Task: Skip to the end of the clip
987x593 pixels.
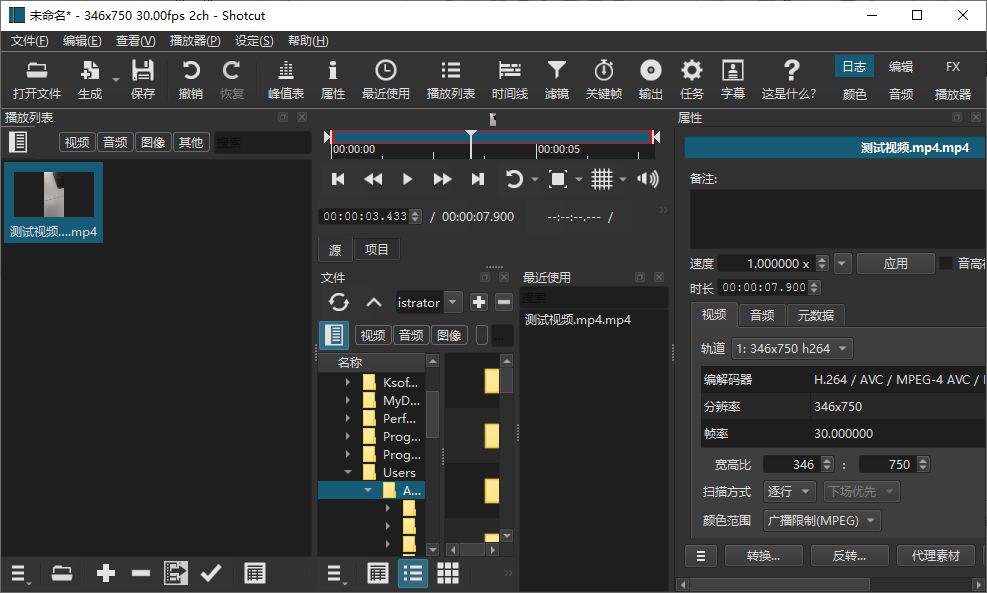Action: click(478, 179)
